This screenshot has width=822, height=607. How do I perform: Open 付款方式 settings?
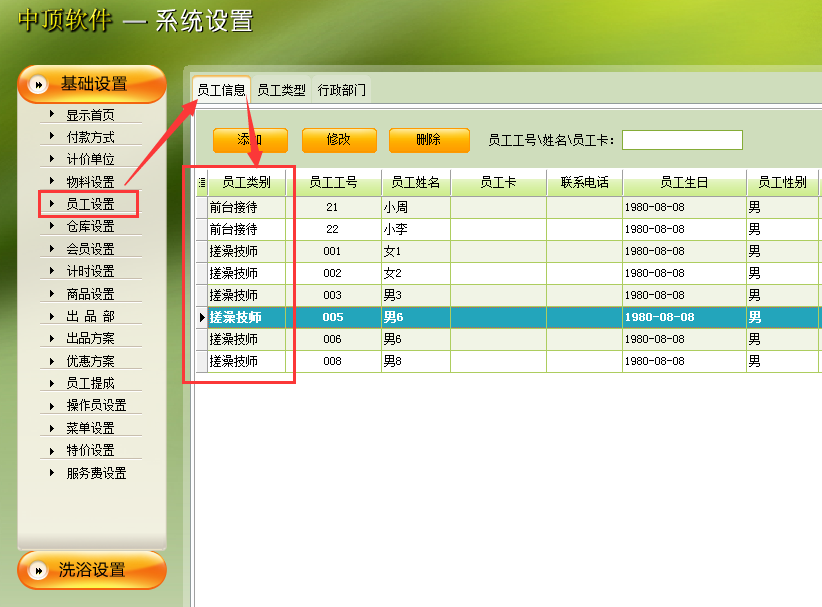point(90,137)
